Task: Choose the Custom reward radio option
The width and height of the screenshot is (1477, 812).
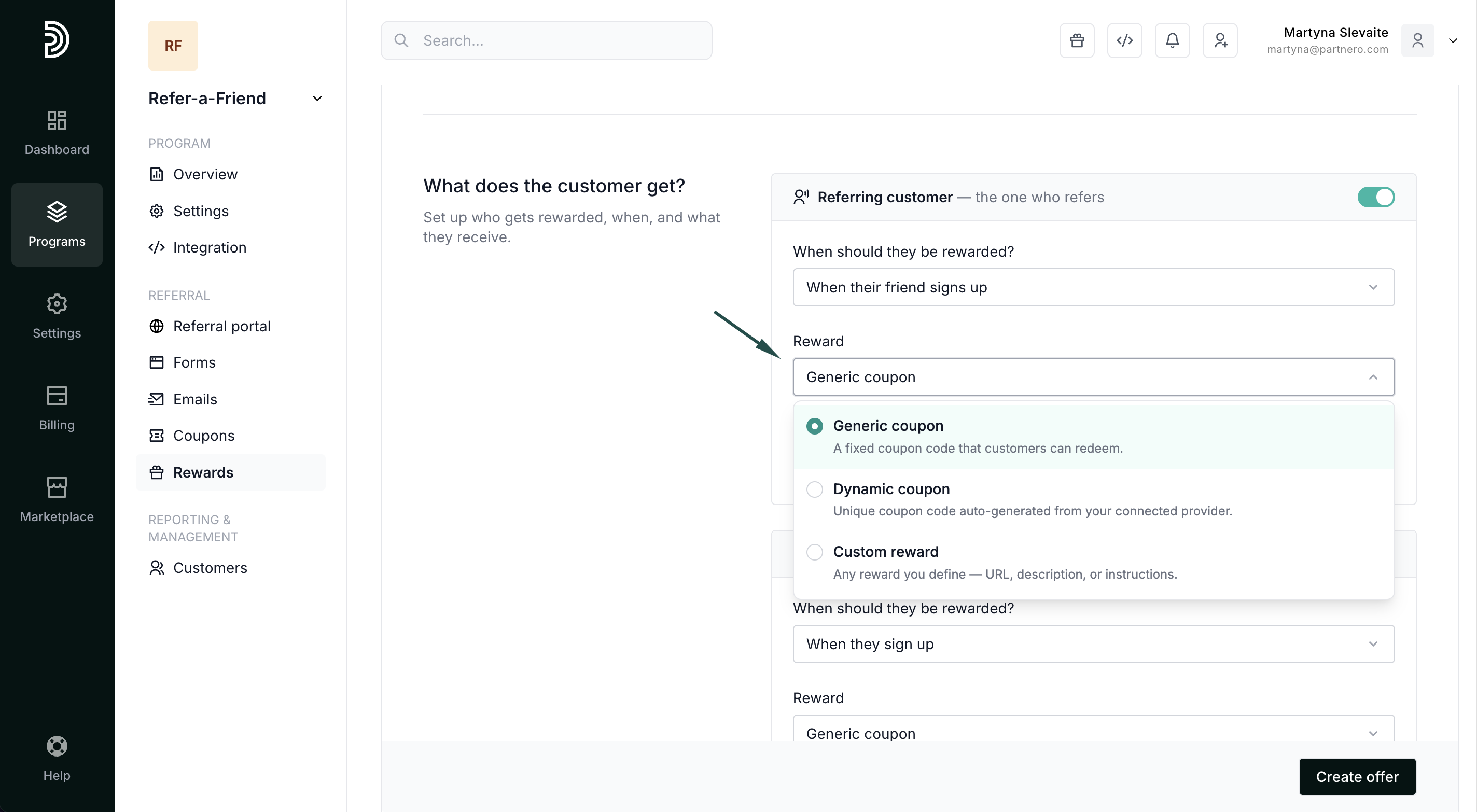Action: pyautogui.click(x=814, y=552)
